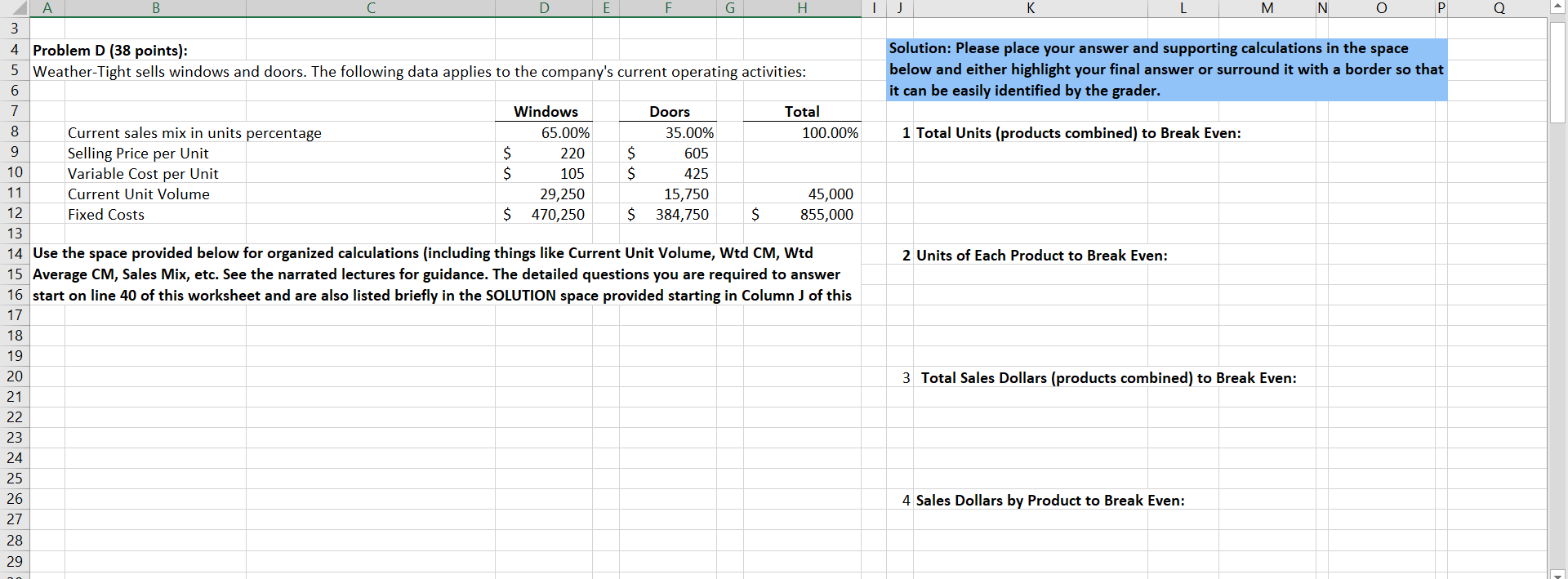
Task: Click 'Total Units (products combined) to Break Even'
Action: (x=1078, y=132)
